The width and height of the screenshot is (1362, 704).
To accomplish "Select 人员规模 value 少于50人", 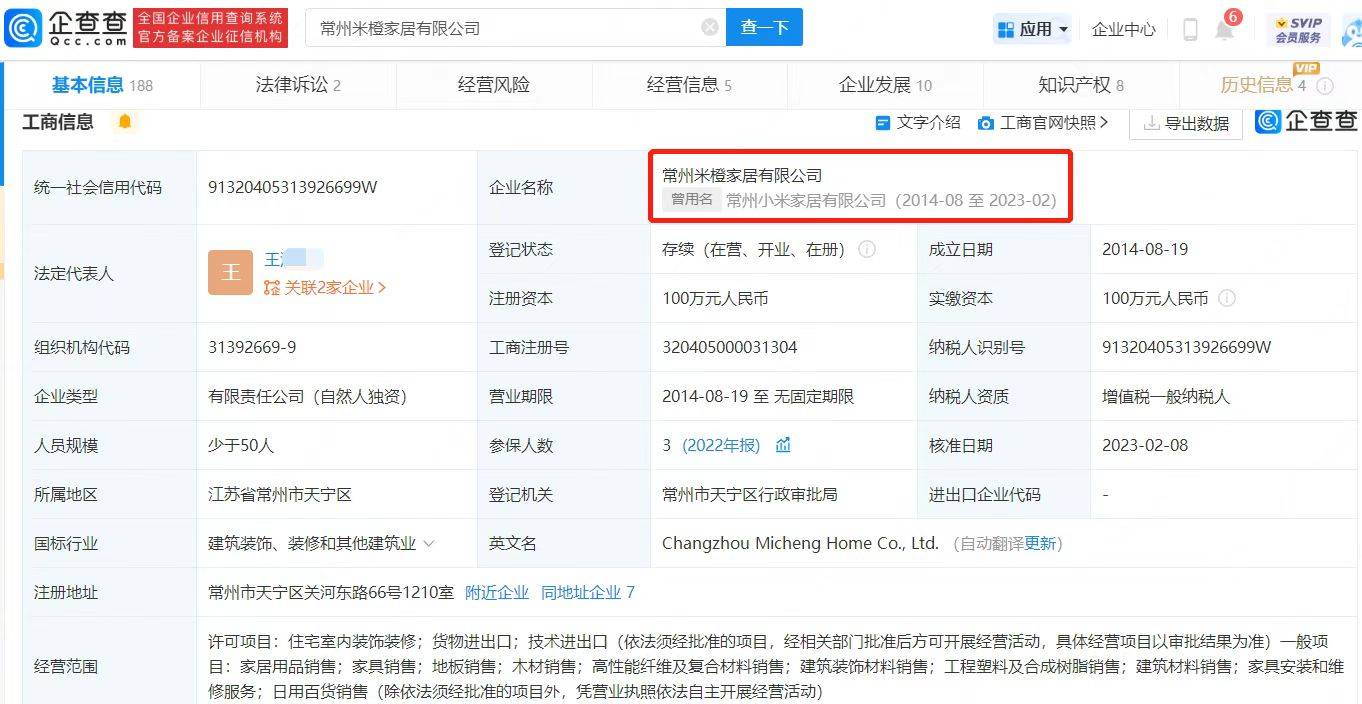I will pos(241,445).
